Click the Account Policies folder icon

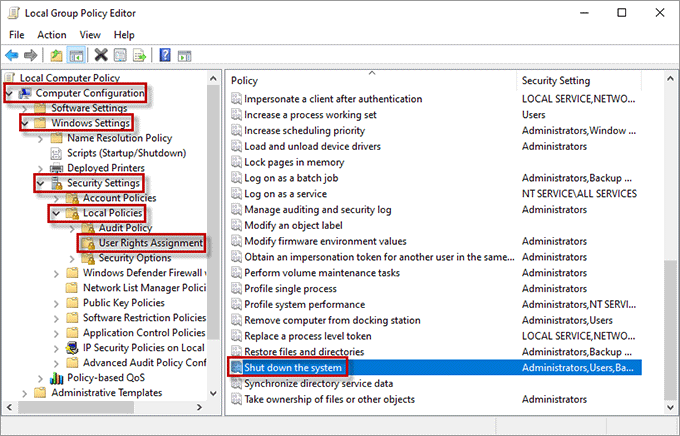pos(72,198)
